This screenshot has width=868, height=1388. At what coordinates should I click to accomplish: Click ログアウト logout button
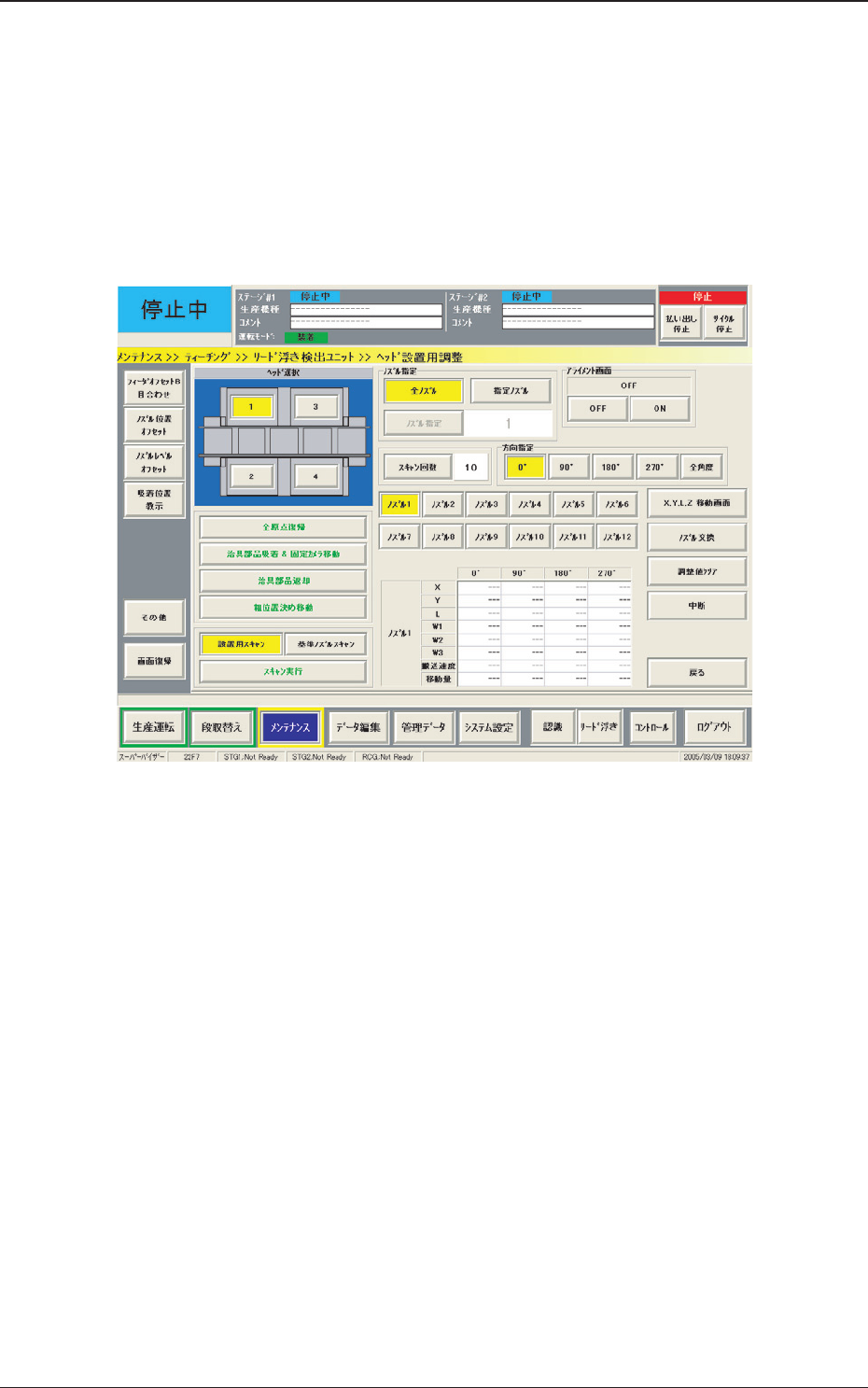point(714,727)
